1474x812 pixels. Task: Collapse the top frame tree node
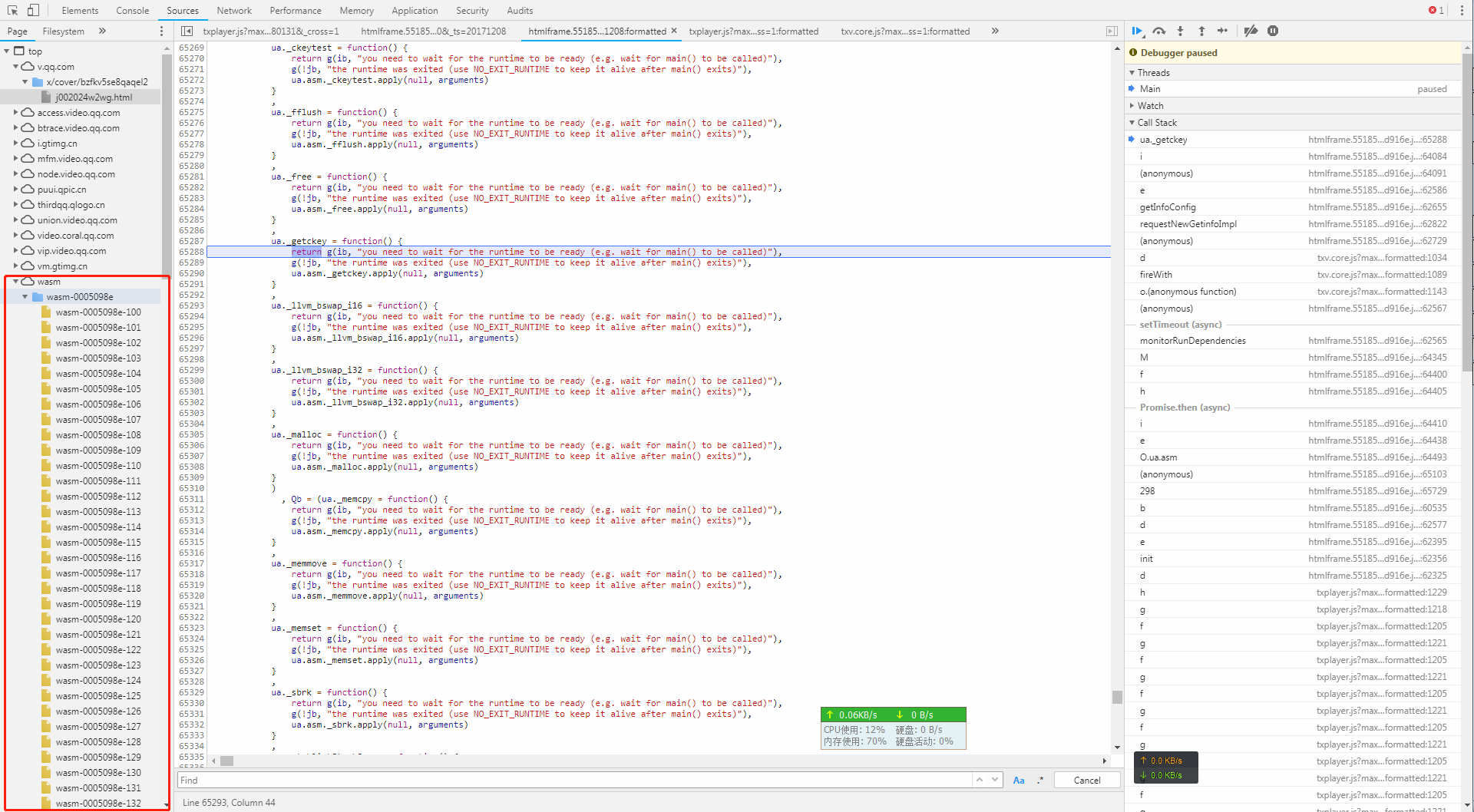tap(7, 51)
